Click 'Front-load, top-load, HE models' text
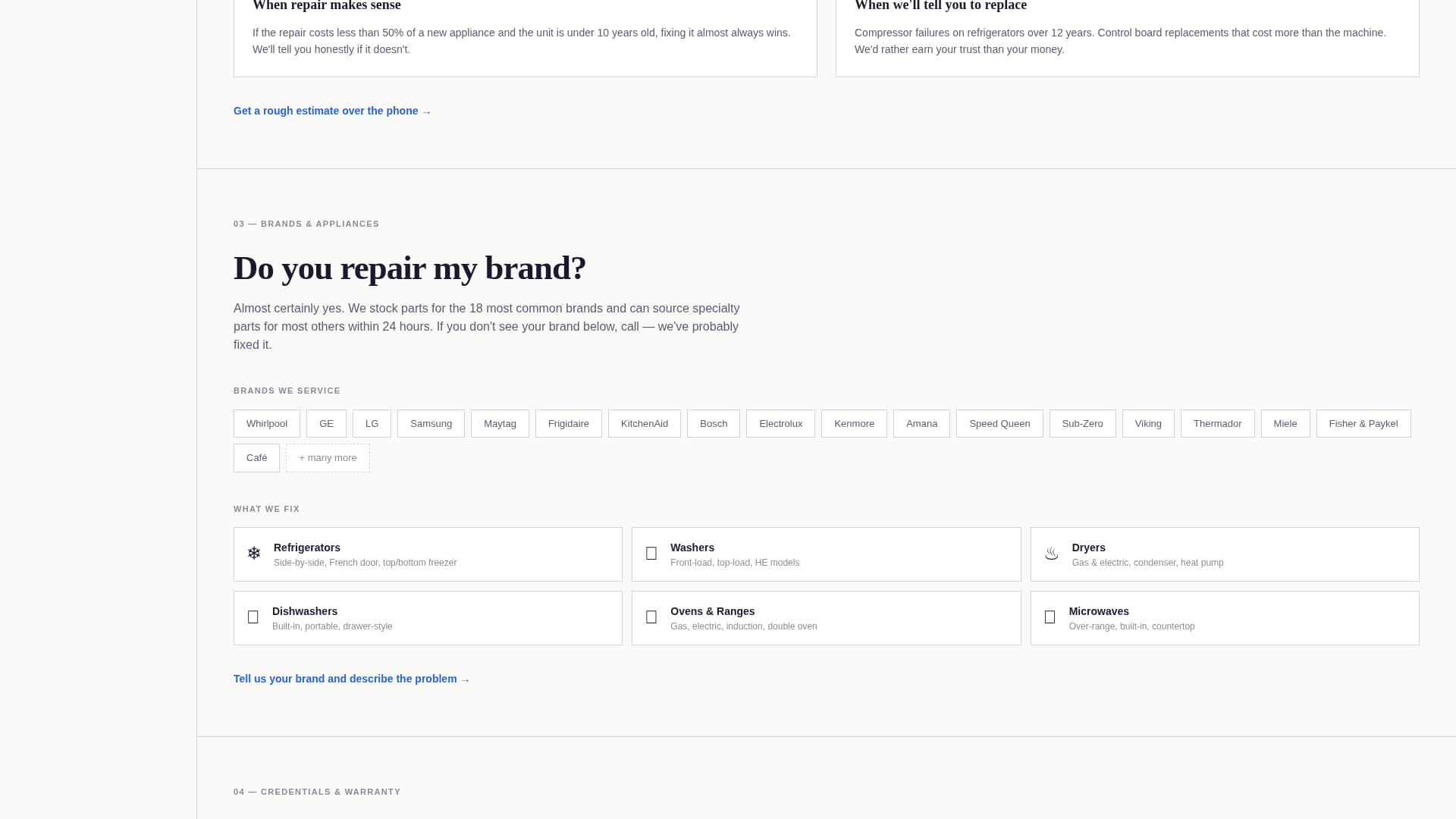The height and width of the screenshot is (819, 1456). coord(735,563)
